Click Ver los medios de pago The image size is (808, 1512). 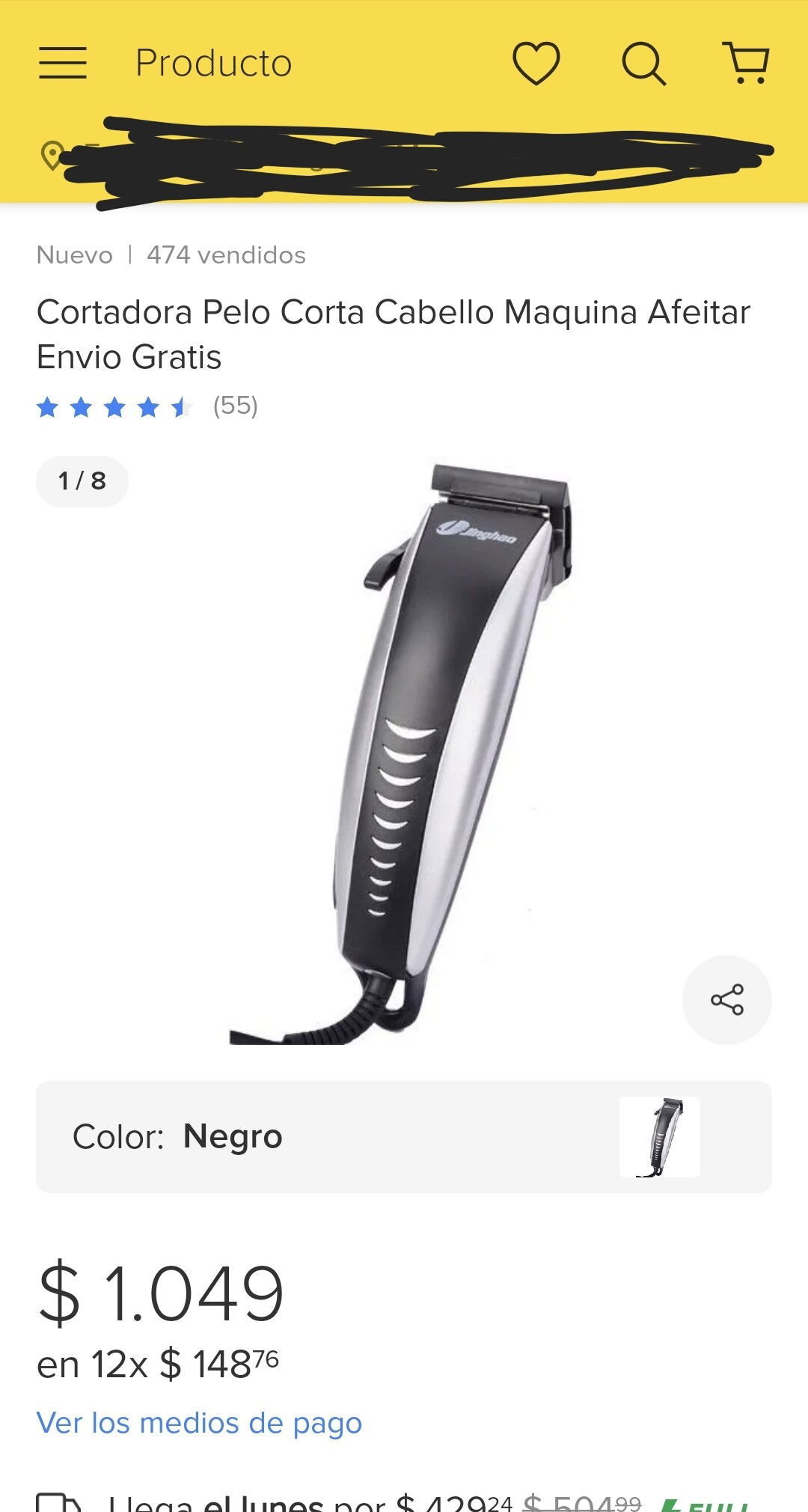coord(199,1423)
